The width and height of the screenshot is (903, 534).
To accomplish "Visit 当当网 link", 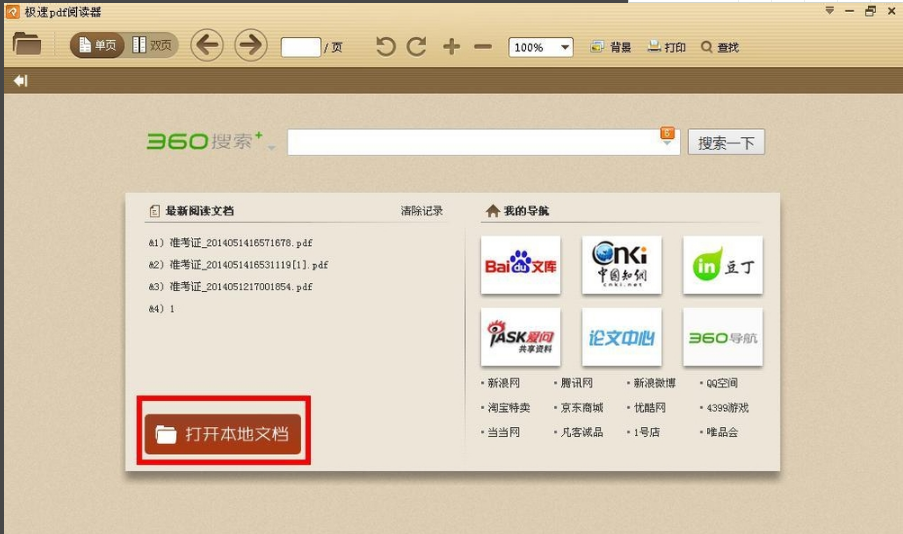I will tap(503, 432).
